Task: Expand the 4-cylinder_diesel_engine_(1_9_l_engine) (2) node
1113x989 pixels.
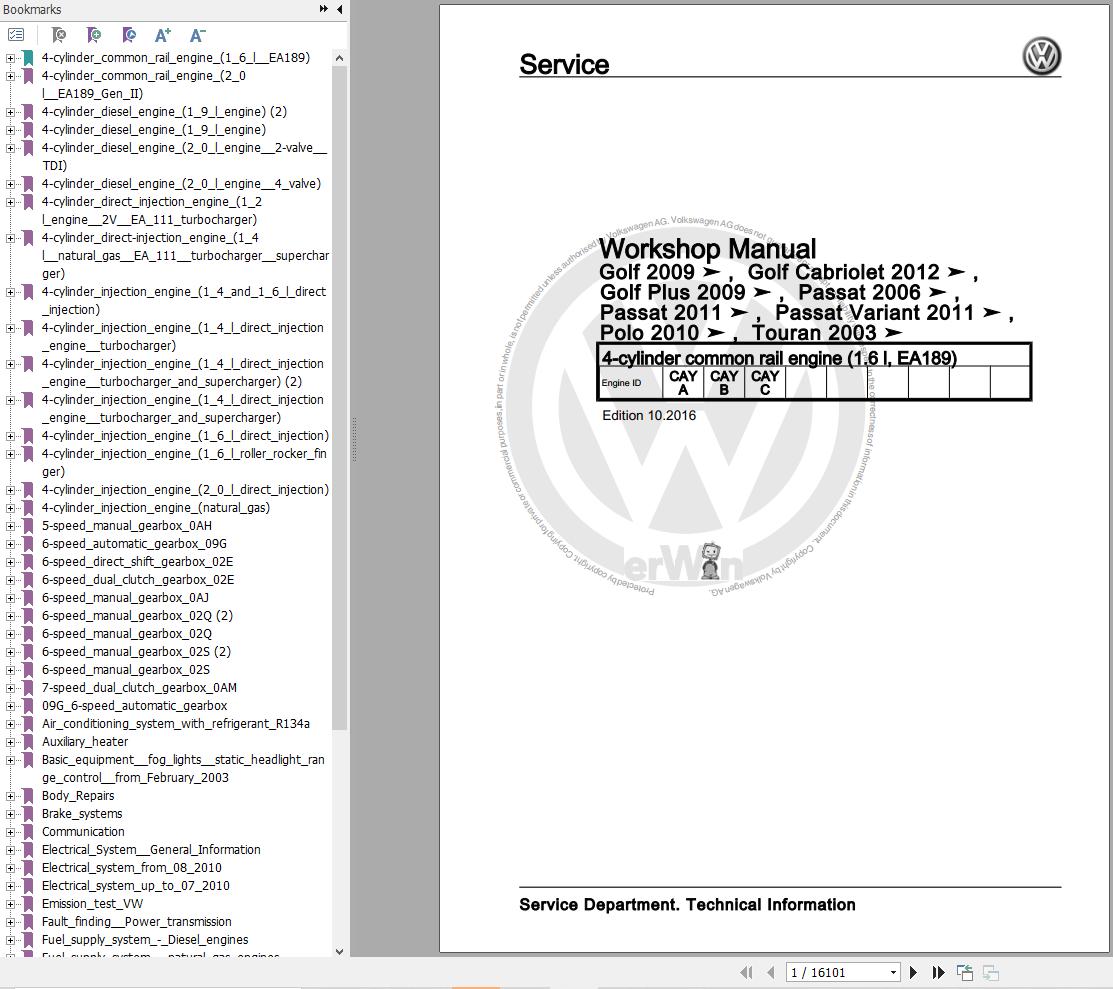Action: click(10, 112)
